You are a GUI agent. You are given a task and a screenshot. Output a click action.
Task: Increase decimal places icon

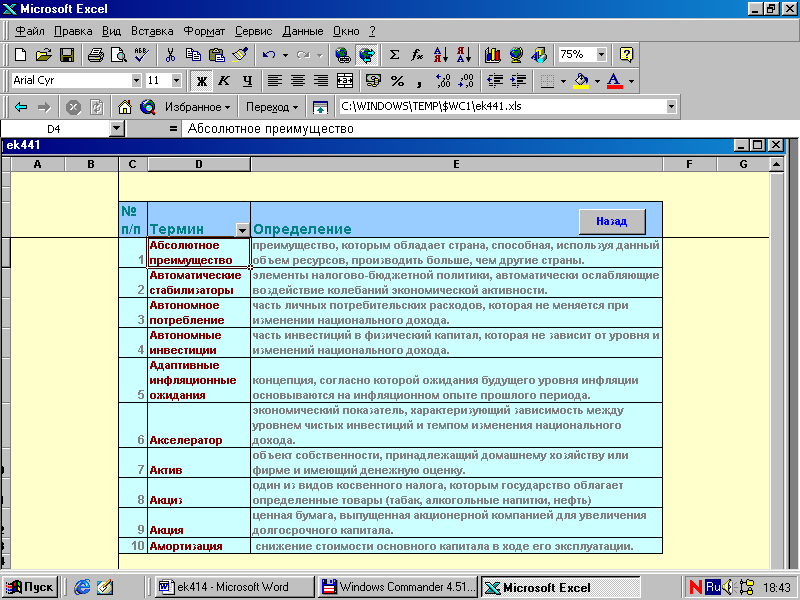pyautogui.click(x=443, y=81)
